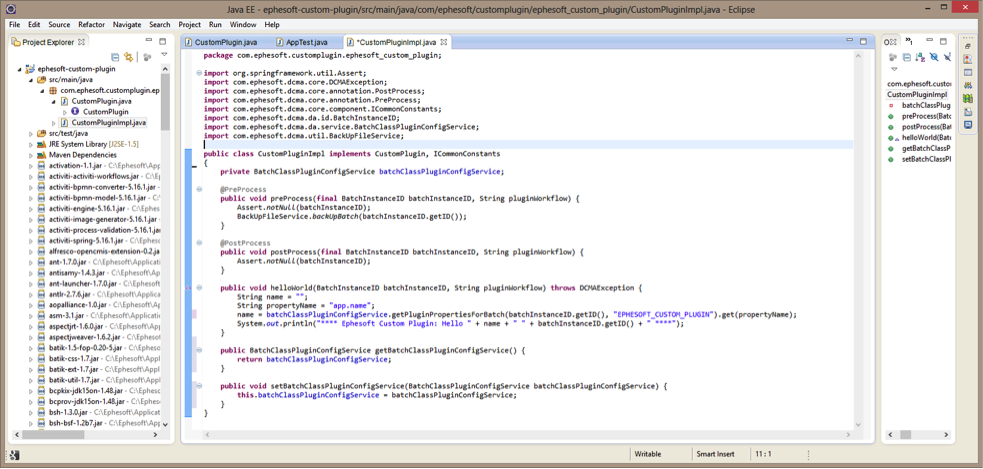Click CustomPlugin interface icon in tree
Image resolution: width=983 pixels, height=469 pixels.
(75, 112)
